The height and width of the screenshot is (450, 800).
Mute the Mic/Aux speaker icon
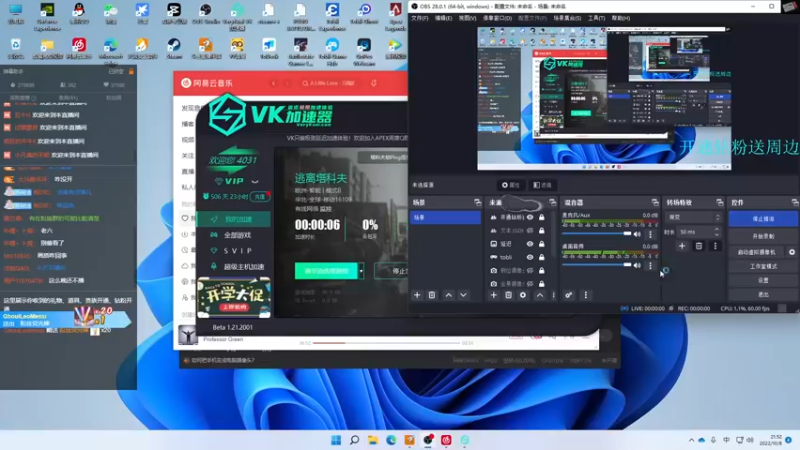pyautogui.click(x=637, y=234)
